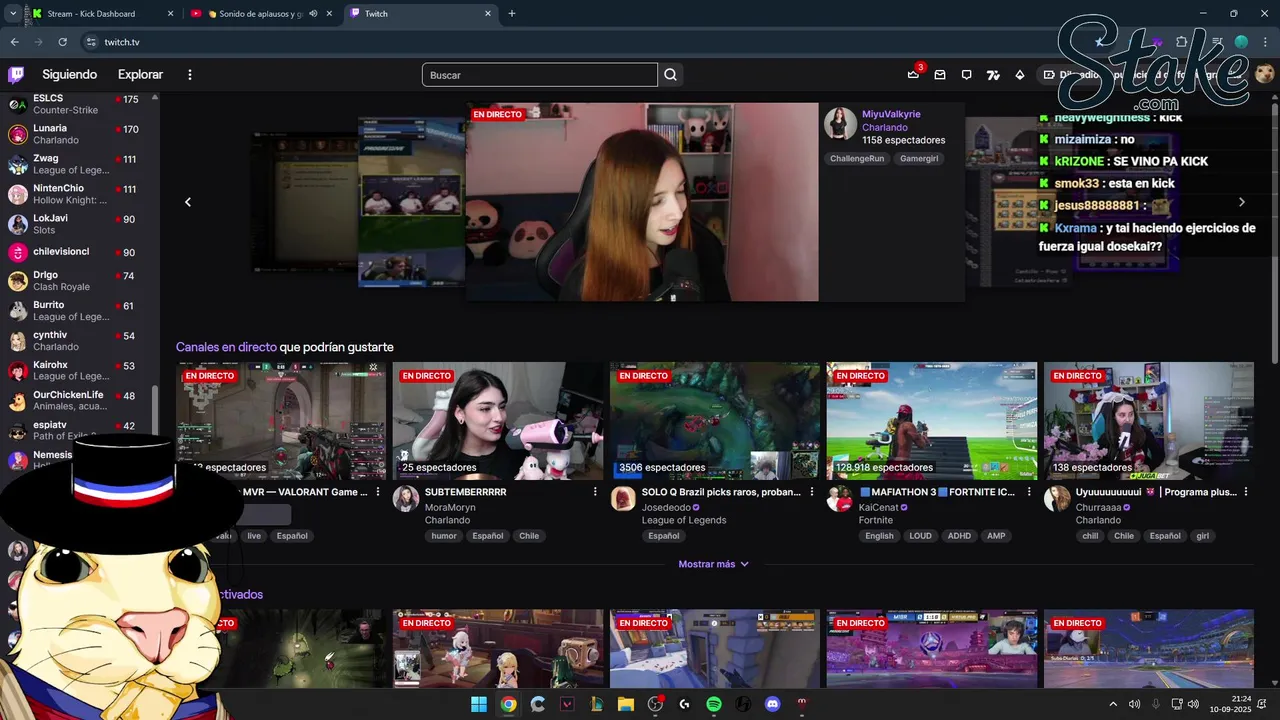Open the notifications inbox icon

[x=940, y=75]
